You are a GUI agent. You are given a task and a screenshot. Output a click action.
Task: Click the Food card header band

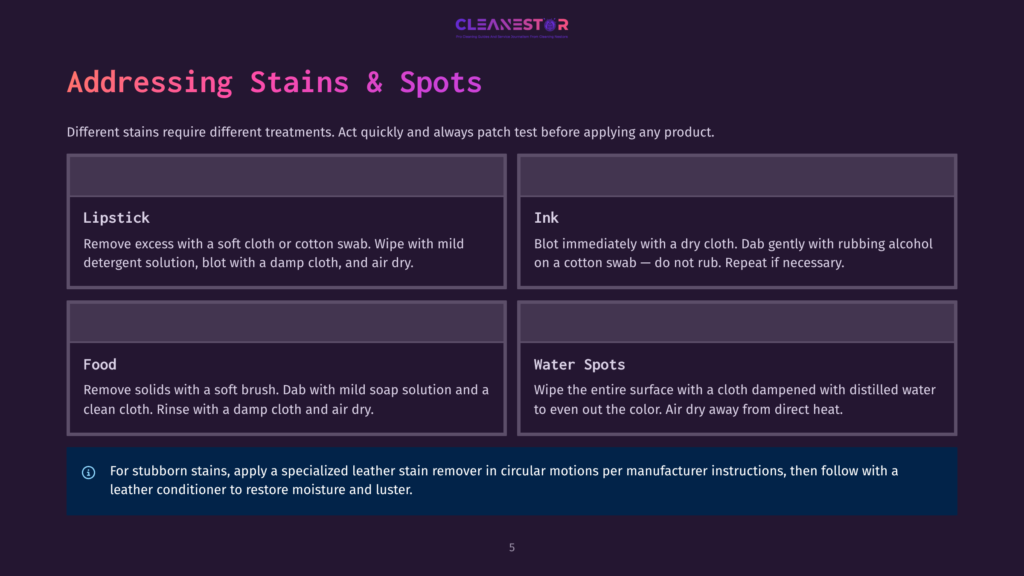(x=287, y=323)
